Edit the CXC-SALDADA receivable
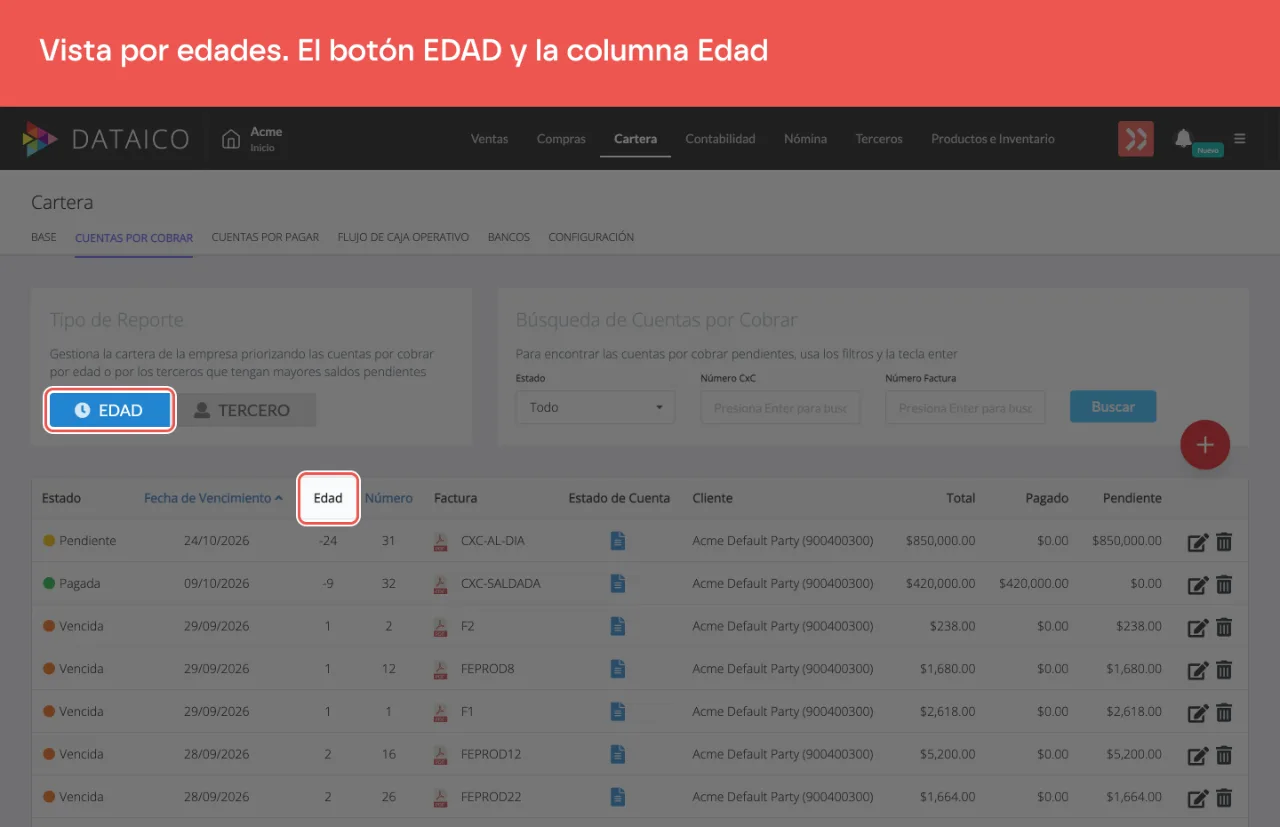Image resolution: width=1280 pixels, height=827 pixels. (x=1197, y=585)
